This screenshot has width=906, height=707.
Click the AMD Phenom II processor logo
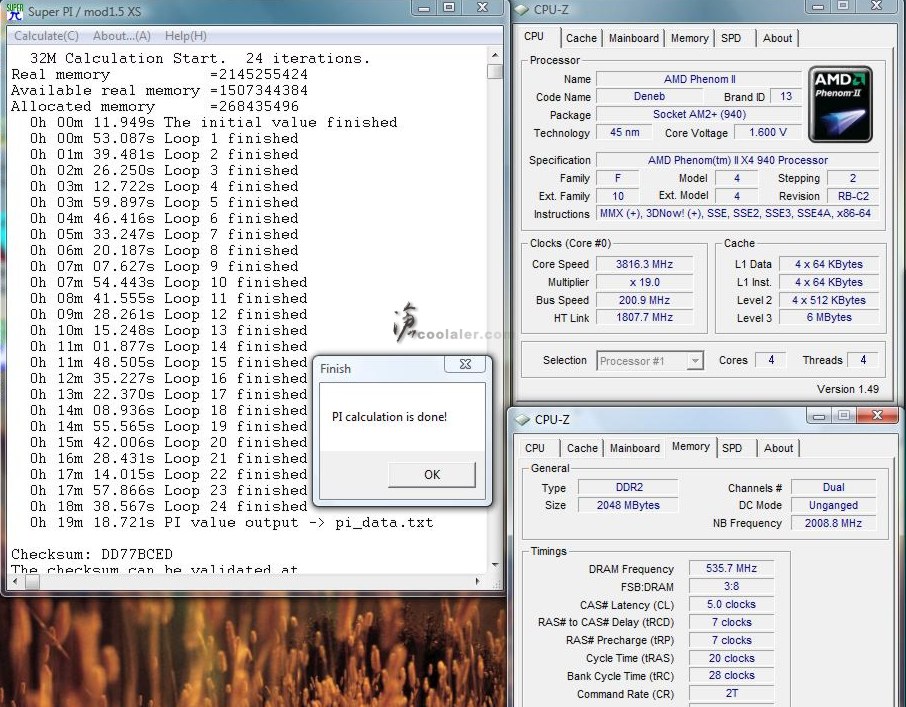[x=840, y=104]
